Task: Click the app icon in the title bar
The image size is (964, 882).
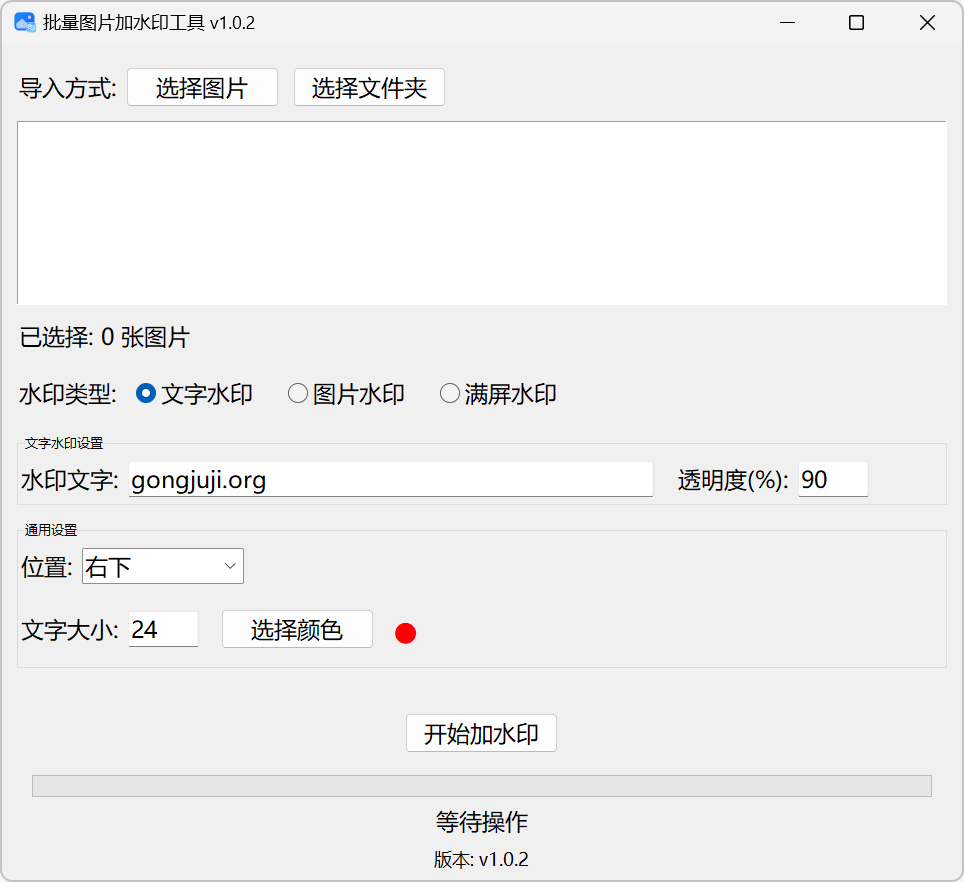Action: (23, 21)
